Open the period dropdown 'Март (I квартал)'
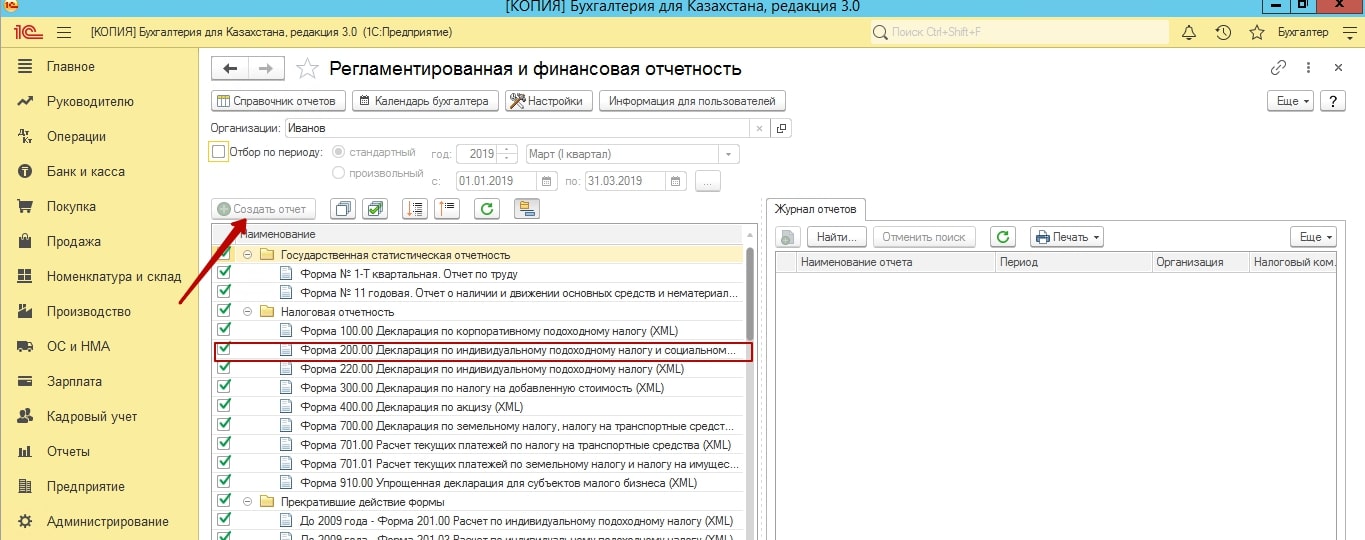 click(x=729, y=154)
